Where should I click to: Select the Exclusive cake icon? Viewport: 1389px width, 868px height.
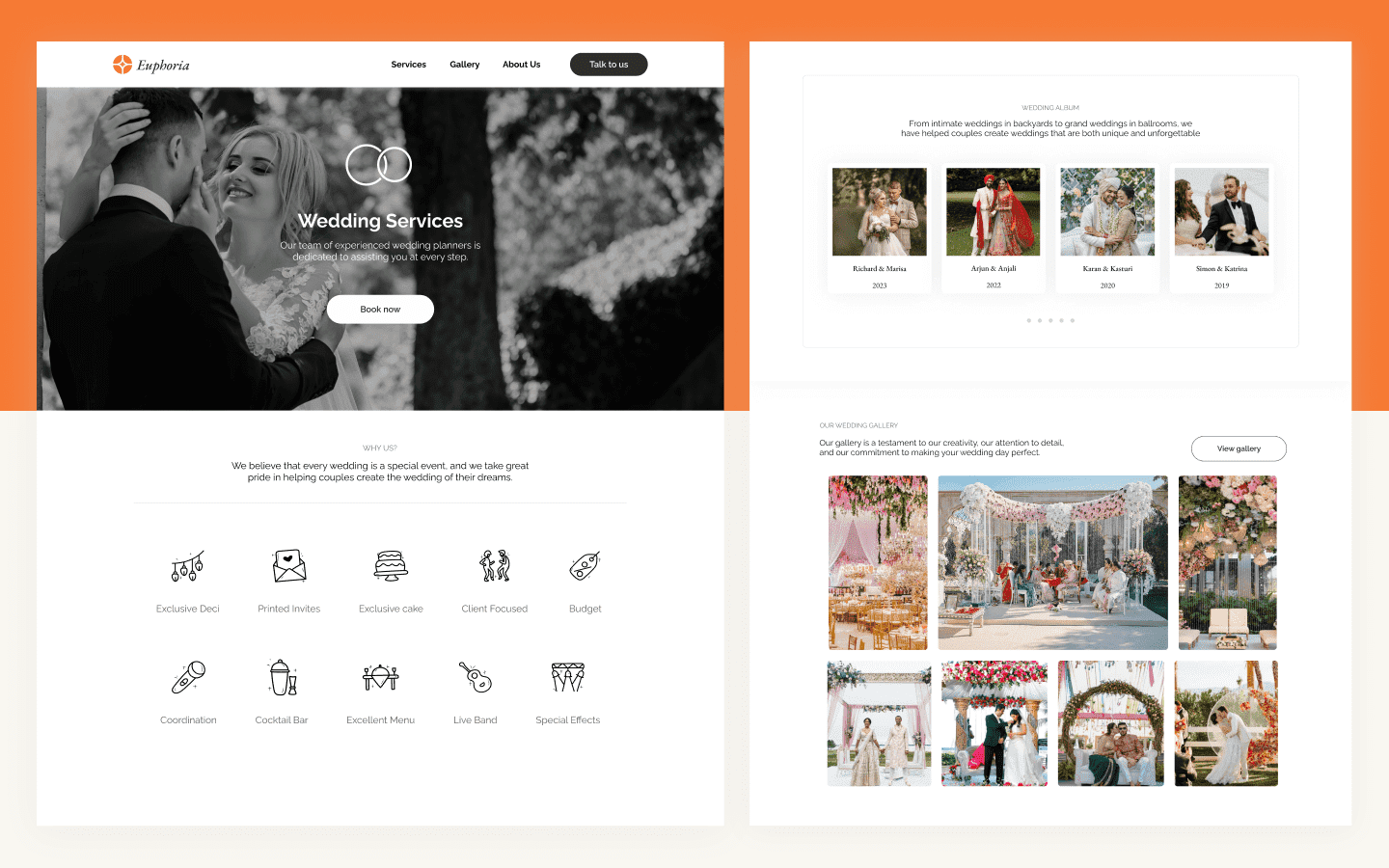click(x=391, y=565)
